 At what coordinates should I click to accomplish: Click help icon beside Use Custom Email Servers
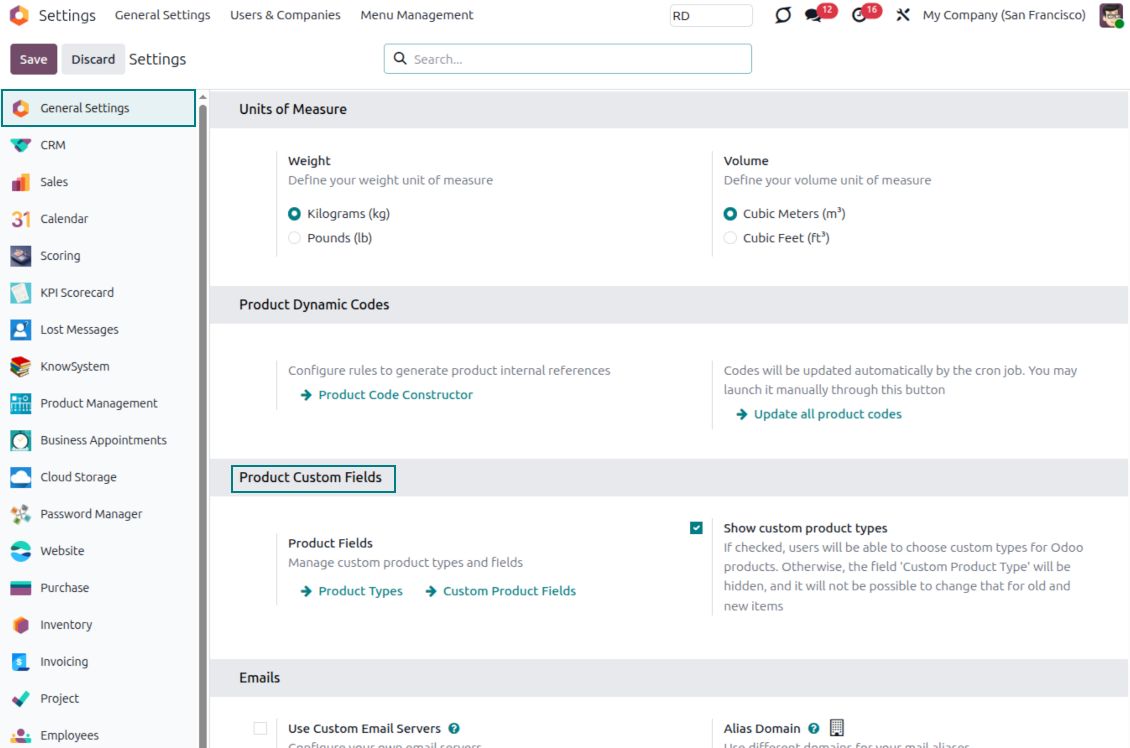coord(454,729)
